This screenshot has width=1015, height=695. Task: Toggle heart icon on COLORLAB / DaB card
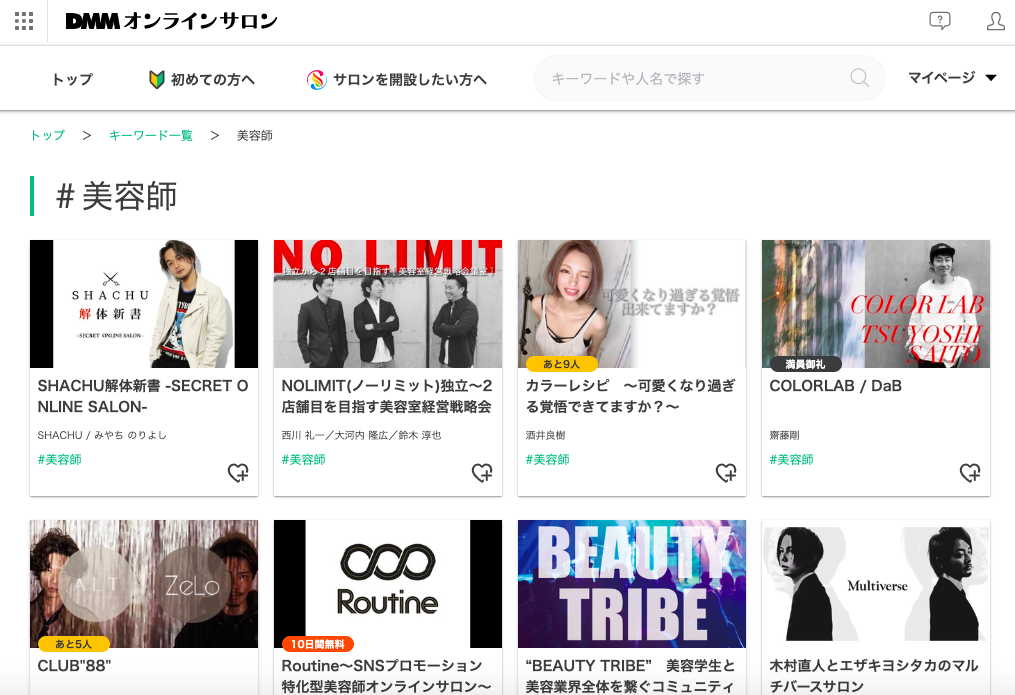click(x=970, y=472)
